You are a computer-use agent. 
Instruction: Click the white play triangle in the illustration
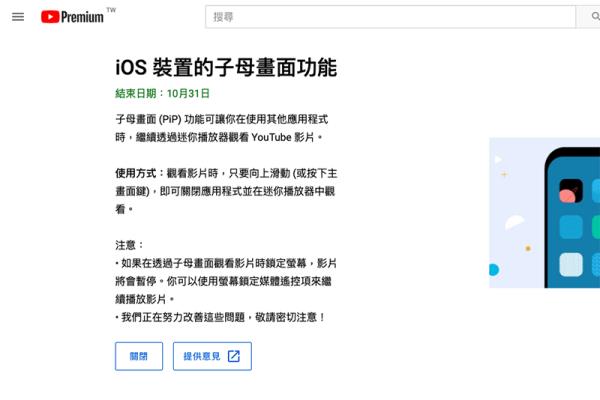tap(498, 160)
